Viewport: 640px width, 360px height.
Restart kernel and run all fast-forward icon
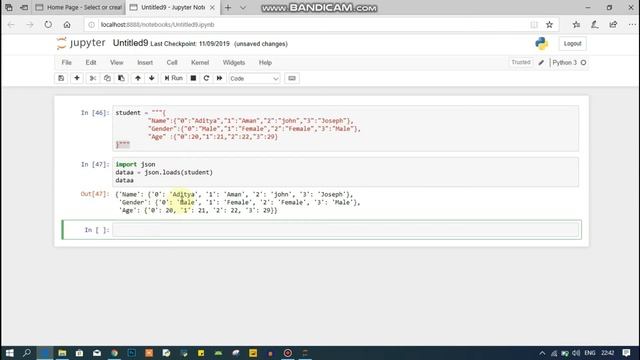click(220, 78)
